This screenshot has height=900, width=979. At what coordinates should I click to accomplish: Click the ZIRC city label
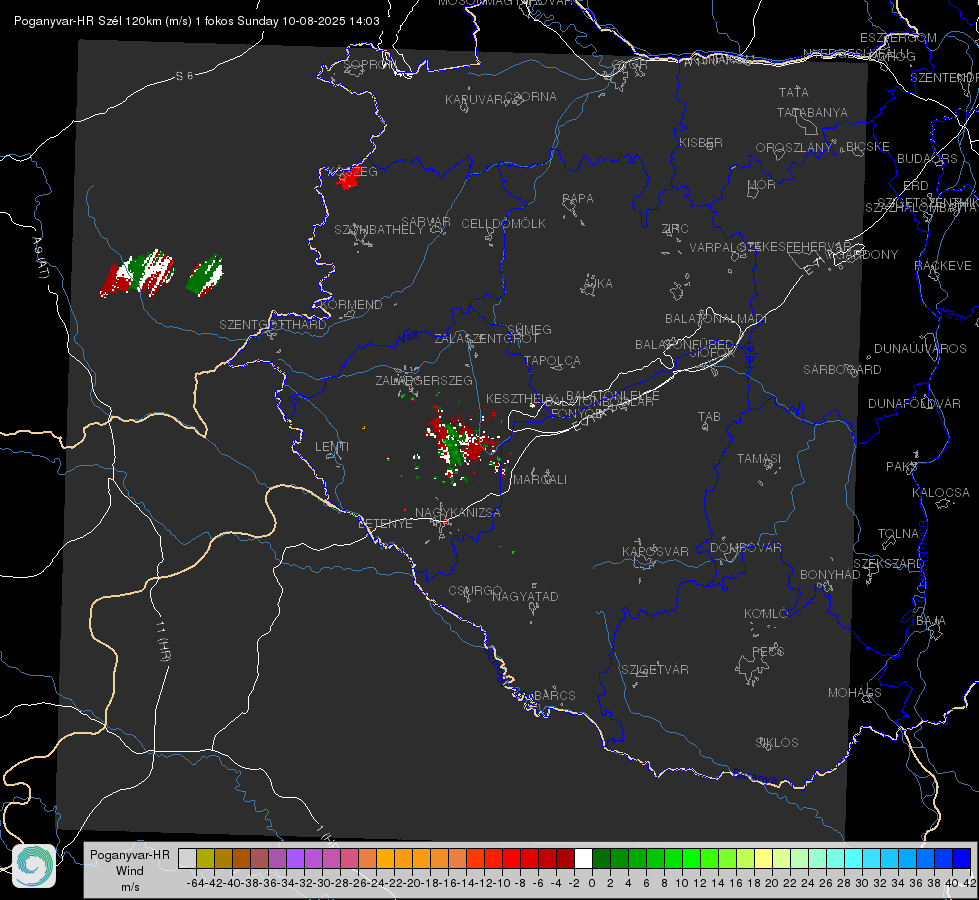point(675,229)
